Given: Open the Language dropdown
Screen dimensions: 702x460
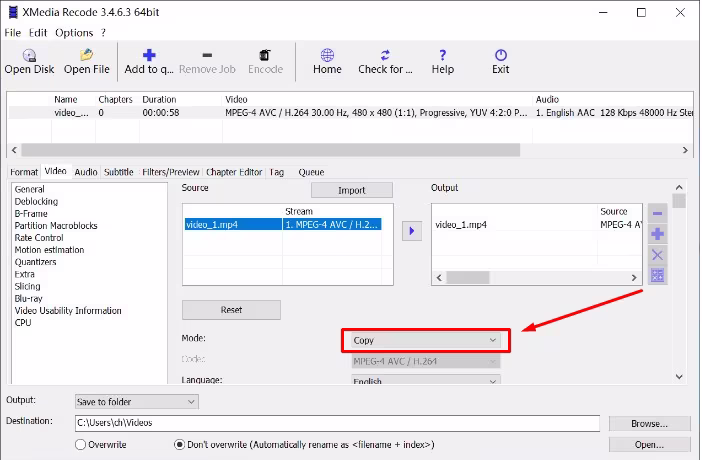Looking at the screenshot, I should [425, 380].
